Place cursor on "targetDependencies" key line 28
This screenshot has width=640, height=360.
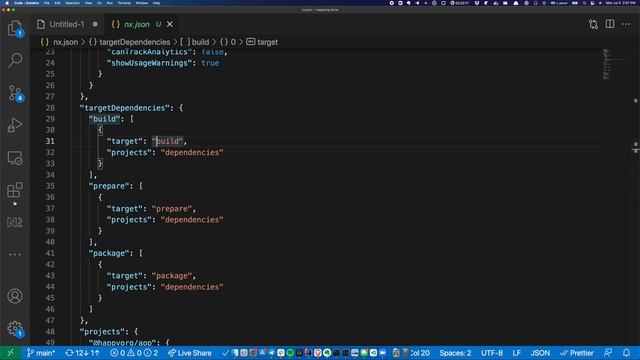point(124,108)
